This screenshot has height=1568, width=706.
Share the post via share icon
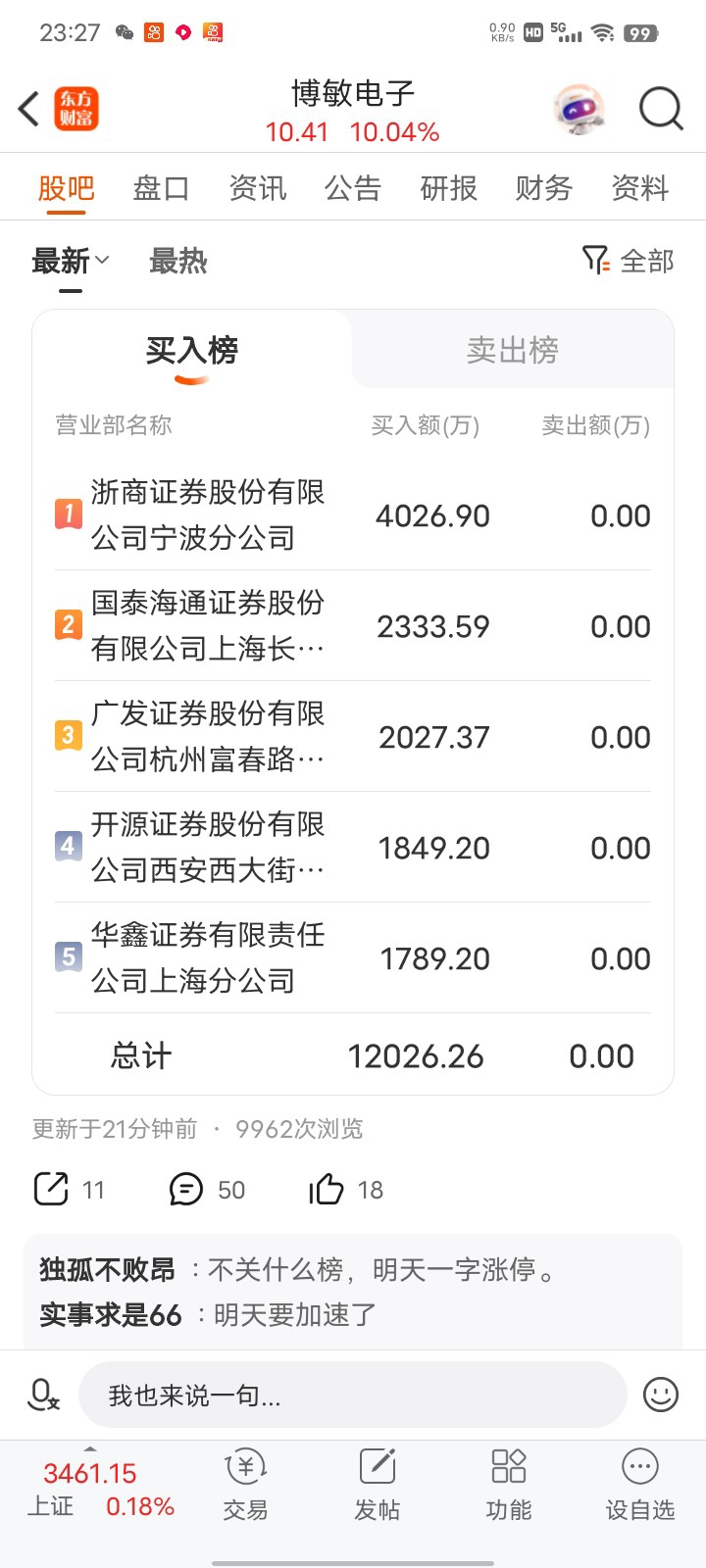point(51,1189)
